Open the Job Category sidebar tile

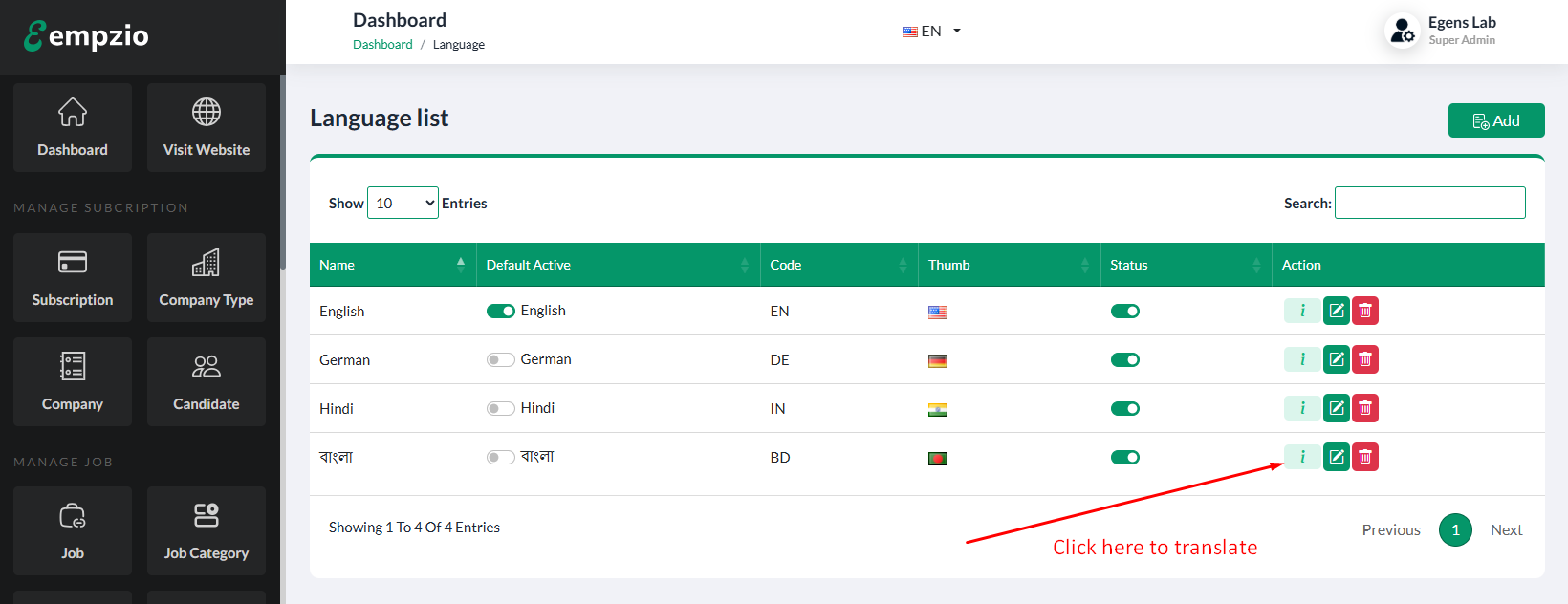[x=206, y=530]
